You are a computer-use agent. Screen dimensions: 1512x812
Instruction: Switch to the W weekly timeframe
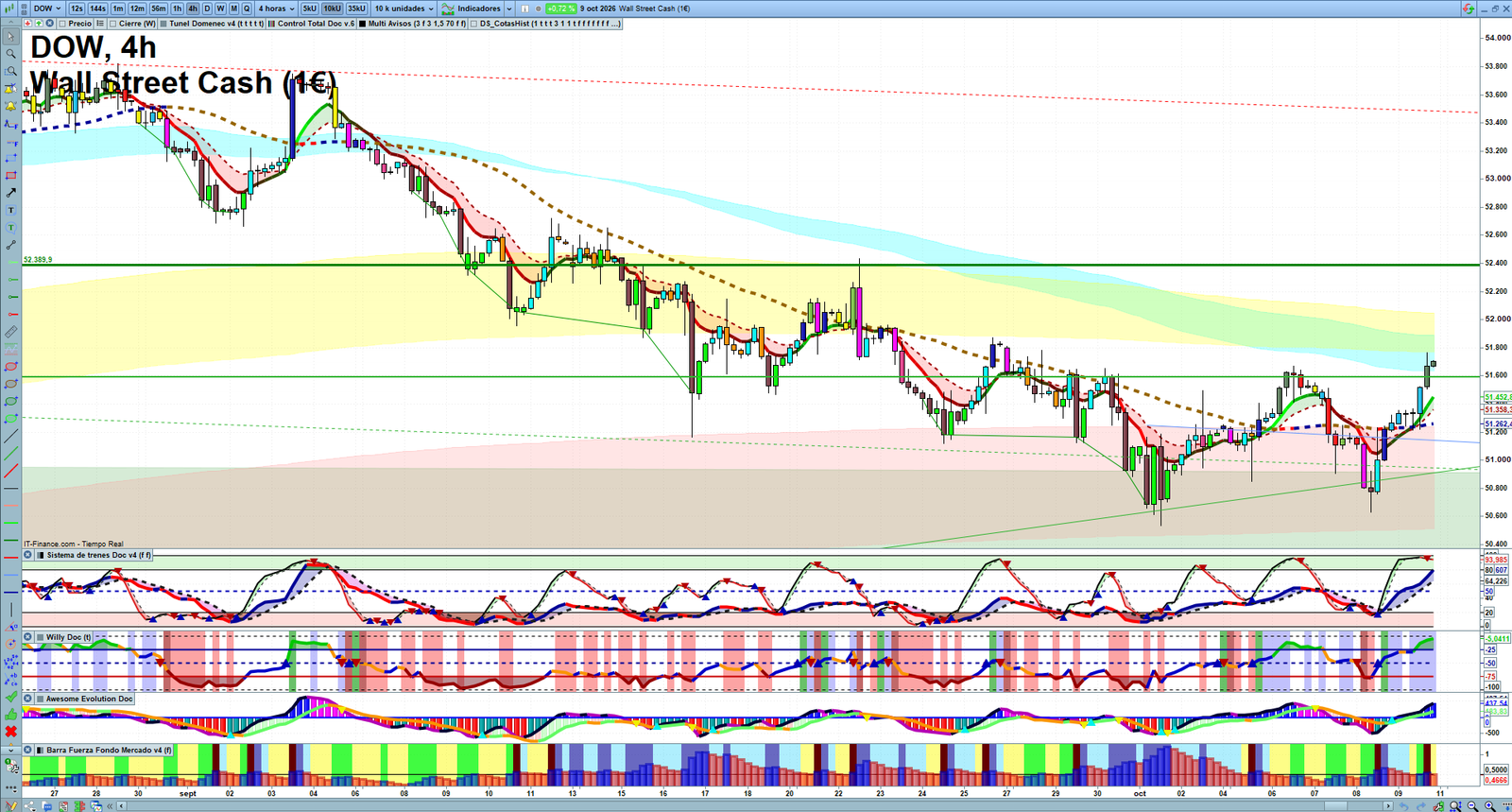(x=220, y=9)
